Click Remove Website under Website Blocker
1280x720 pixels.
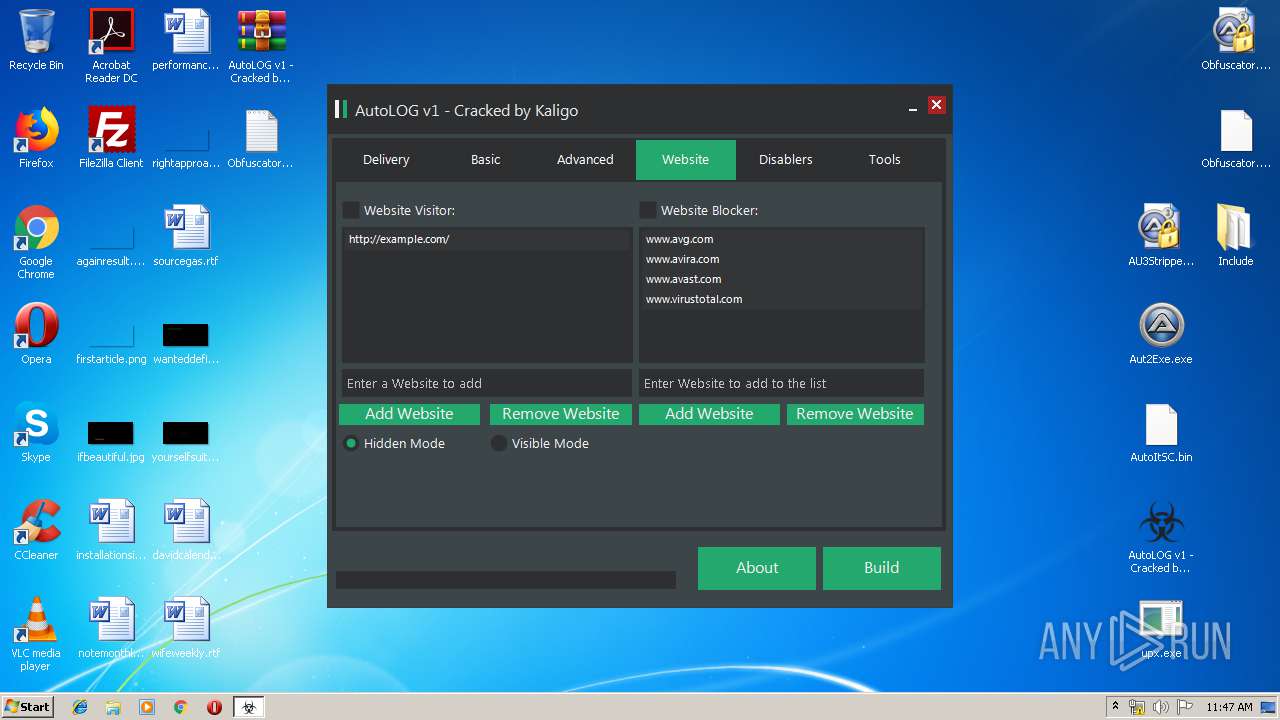coord(855,414)
